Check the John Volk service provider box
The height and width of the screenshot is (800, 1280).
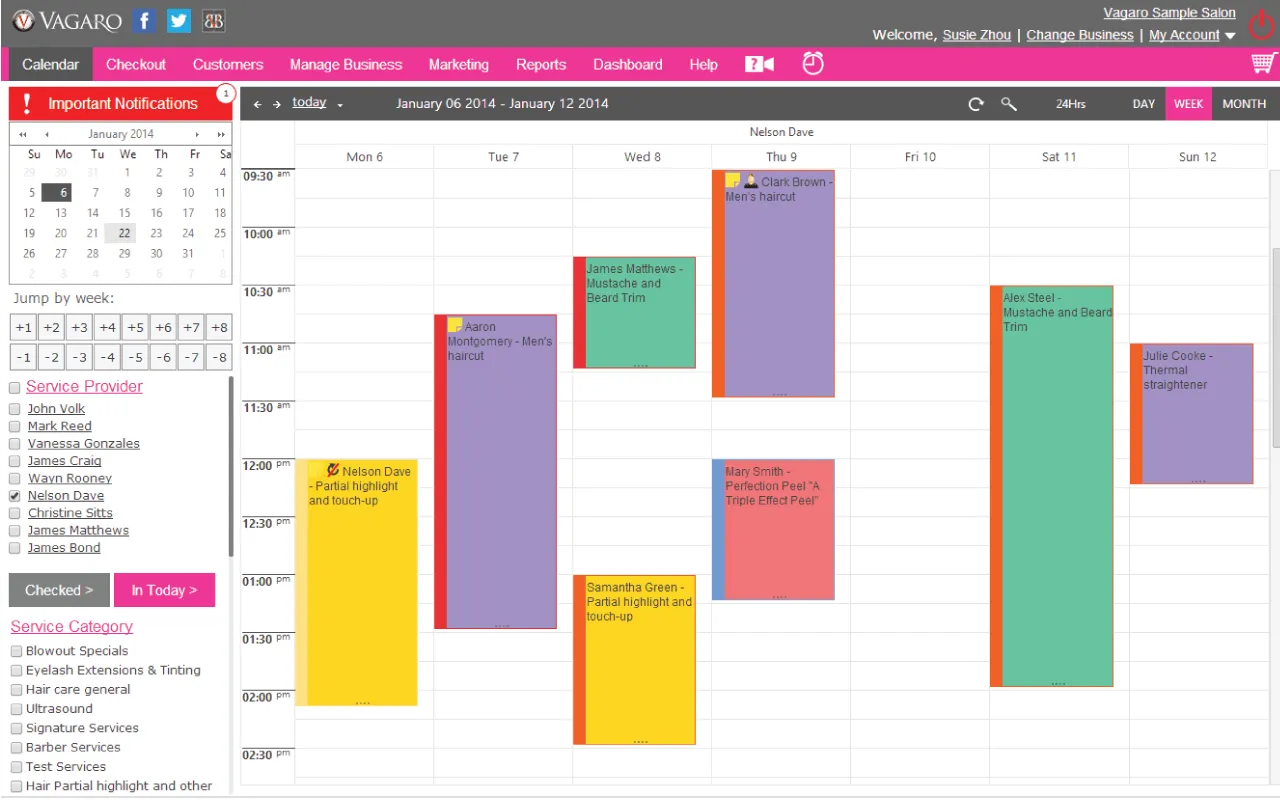pyautogui.click(x=15, y=409)
